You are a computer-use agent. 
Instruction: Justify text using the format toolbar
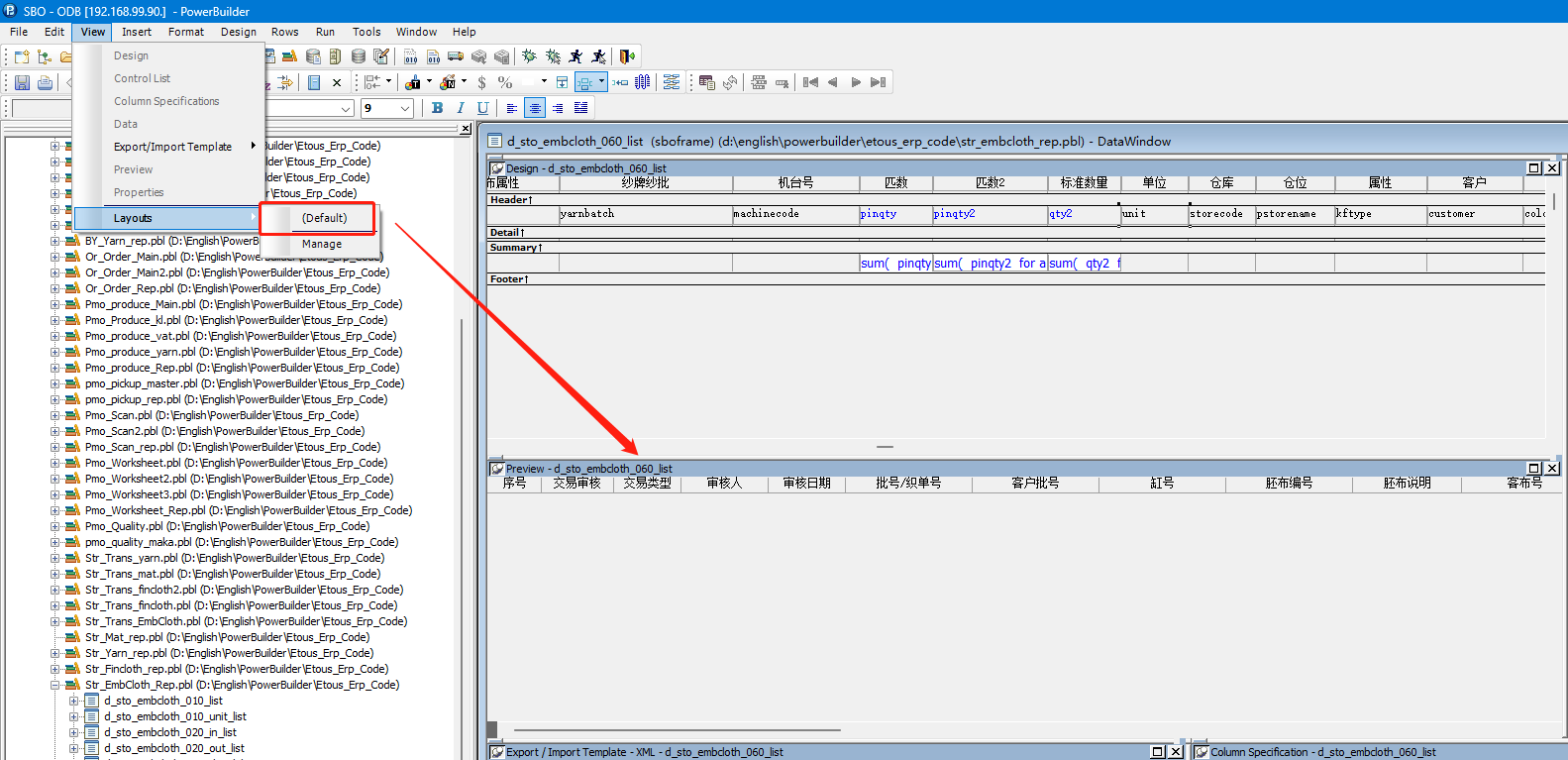[x=580, y=108]
